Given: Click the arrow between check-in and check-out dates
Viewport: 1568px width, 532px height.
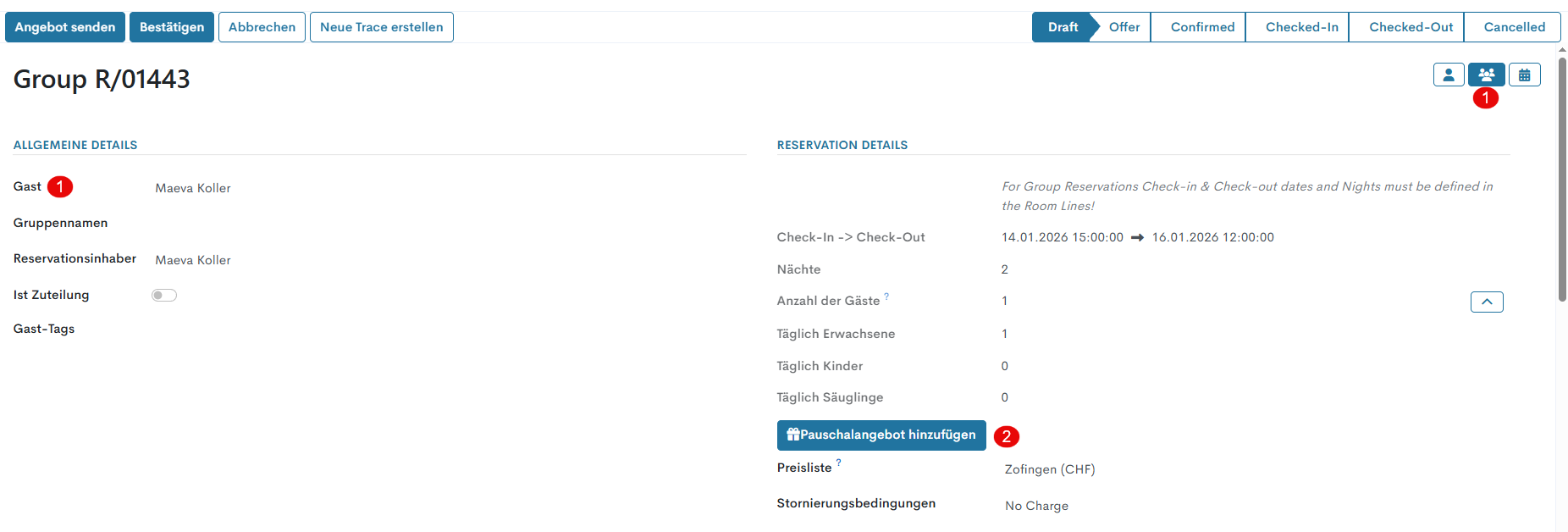Looking at the screenshot, I should point(1137,238).
